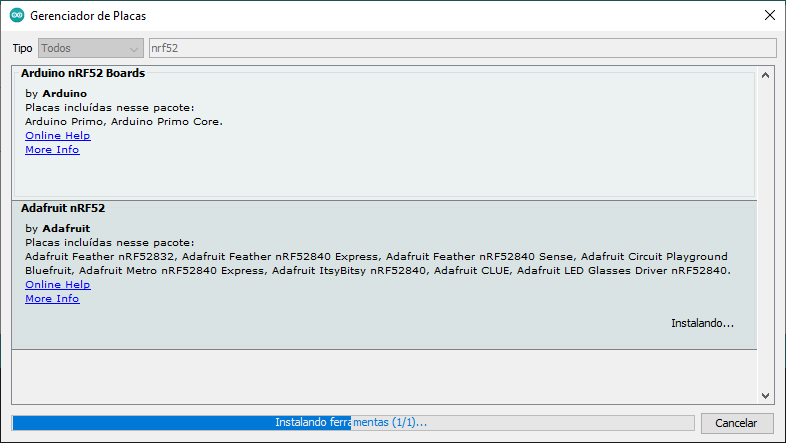The image size is (786, 443).
Task: Click the Gerenciador de Placas window title
Action: pyautogui.click(x=88, y=16)
